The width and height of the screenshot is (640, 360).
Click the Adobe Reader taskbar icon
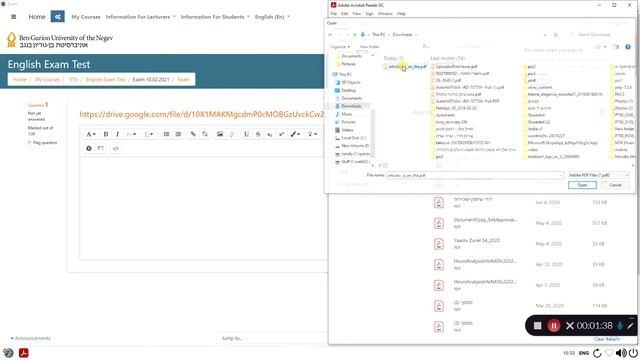click(24, 353)
